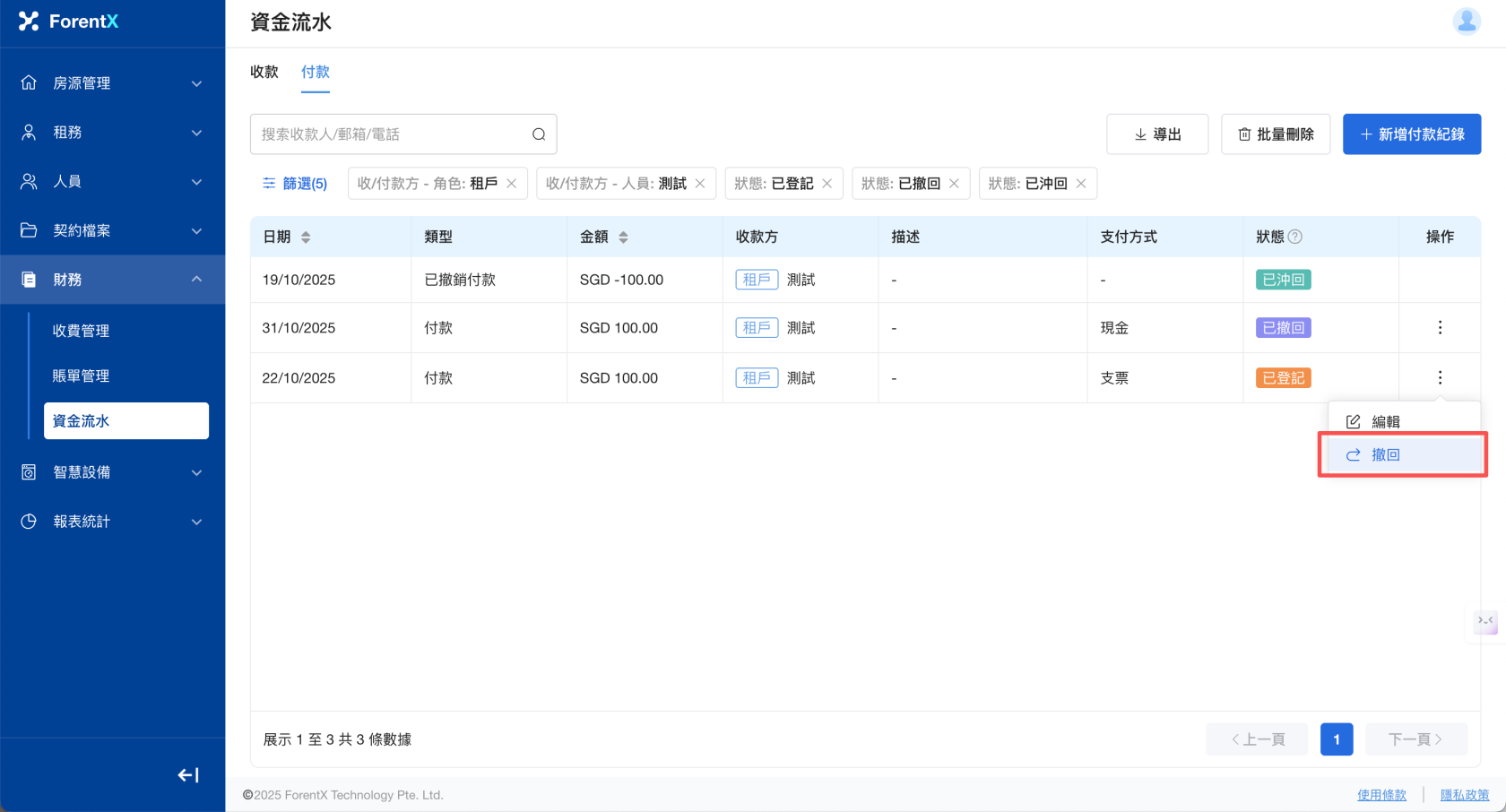Select 撤回 in the context menu

[1385, 455]
